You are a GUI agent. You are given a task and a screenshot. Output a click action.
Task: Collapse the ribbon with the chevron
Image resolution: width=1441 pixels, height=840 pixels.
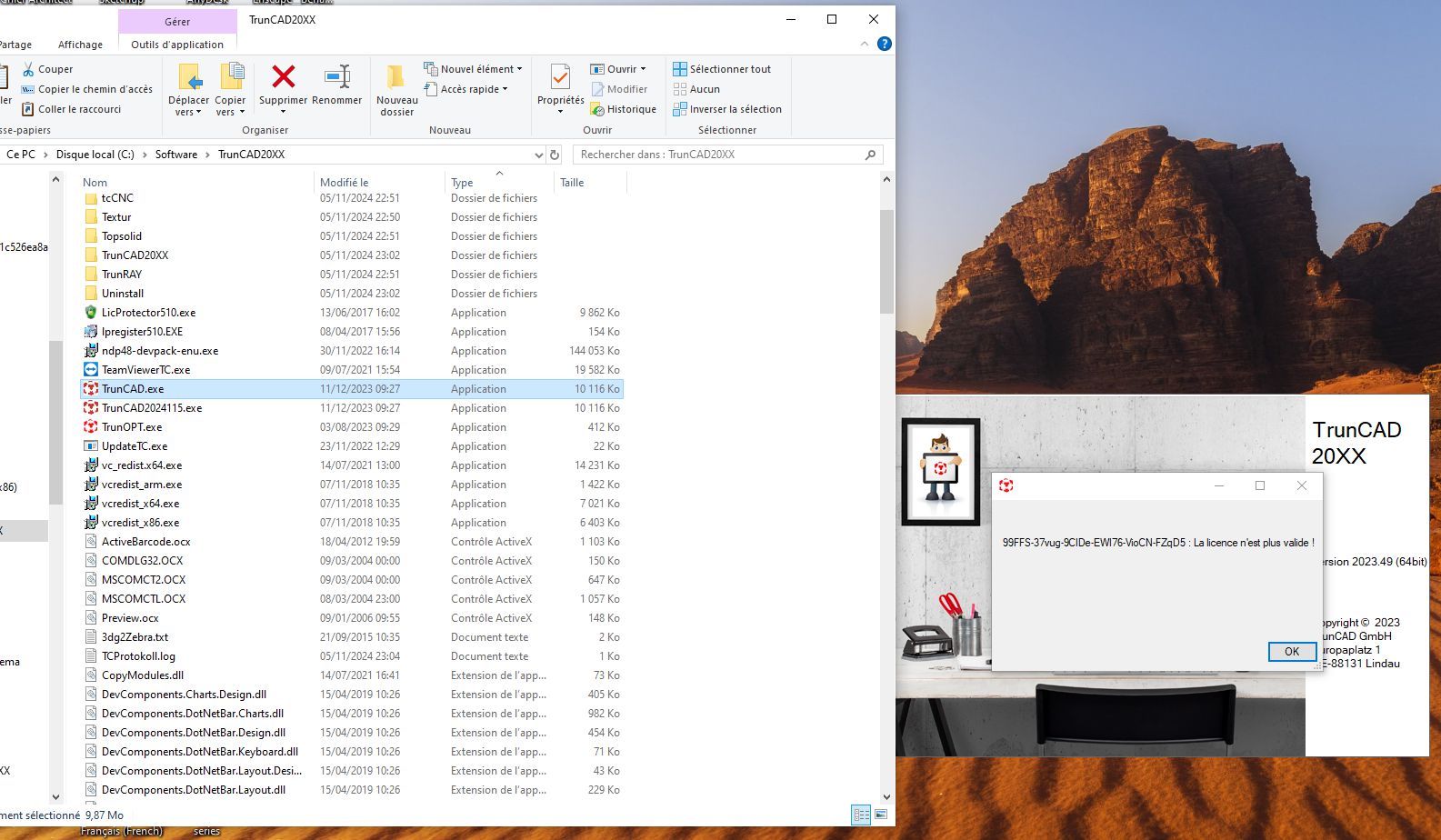click(865, 44)
